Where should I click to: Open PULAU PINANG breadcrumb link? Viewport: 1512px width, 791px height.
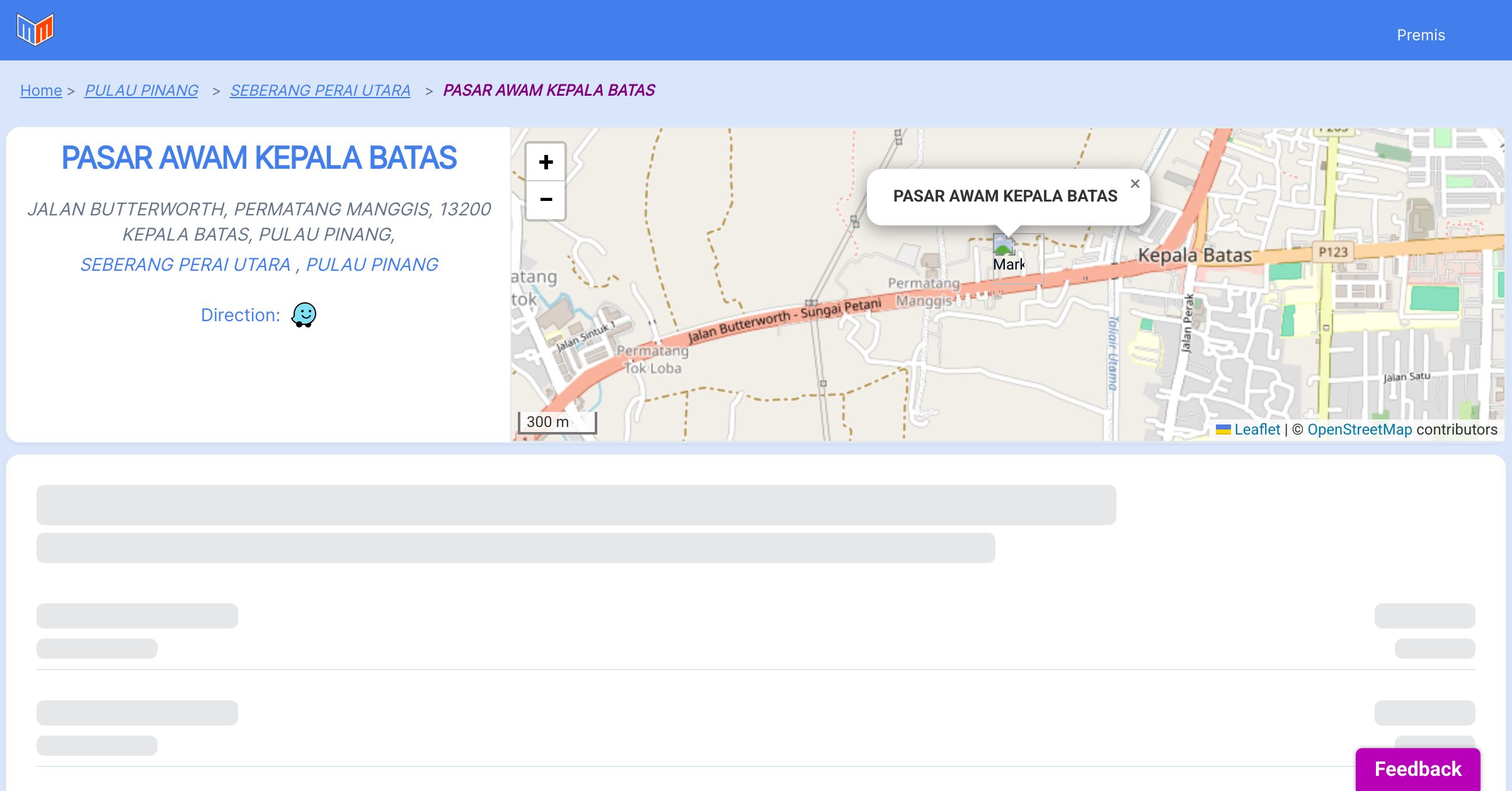point(141,91)
